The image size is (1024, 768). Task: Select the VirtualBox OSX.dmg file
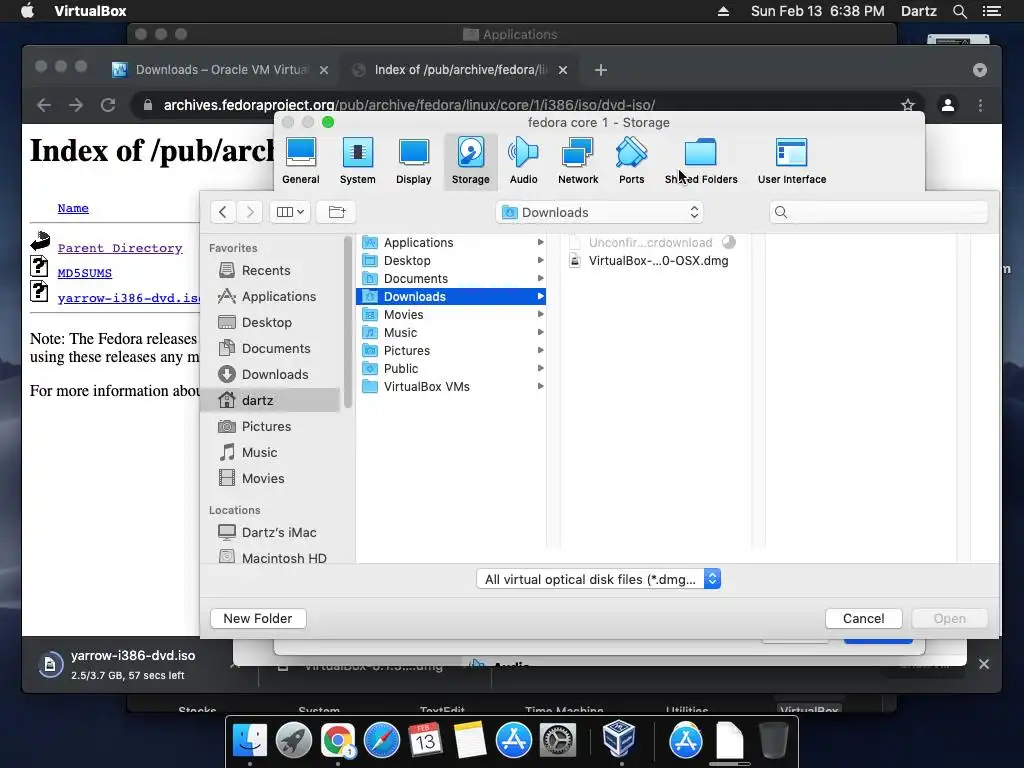coord(655,261)
